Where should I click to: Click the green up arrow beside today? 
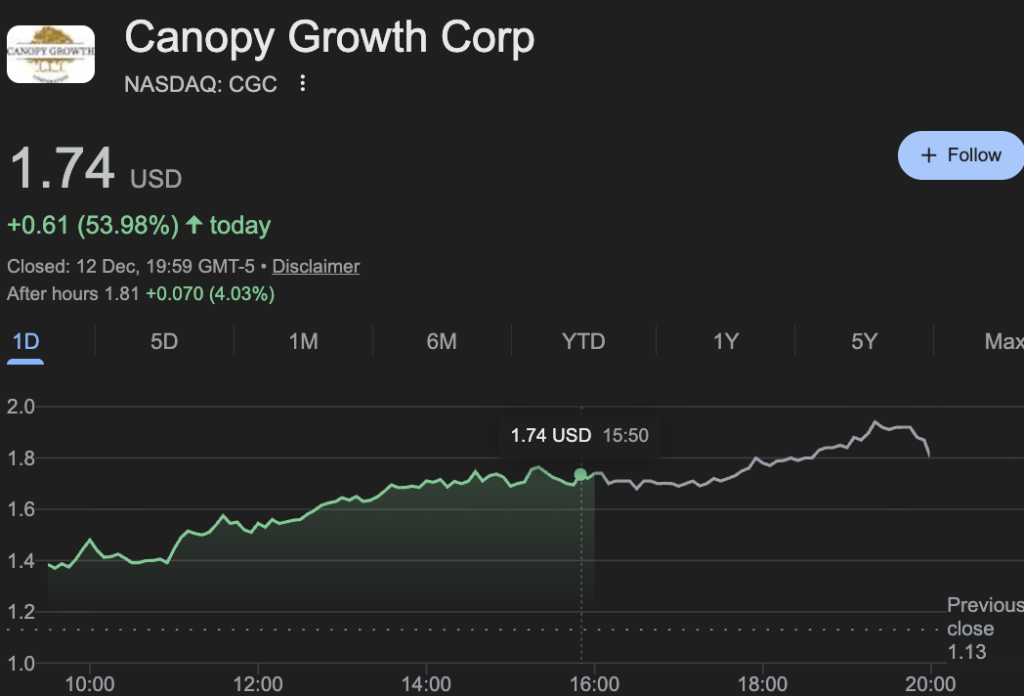point(194,226)
